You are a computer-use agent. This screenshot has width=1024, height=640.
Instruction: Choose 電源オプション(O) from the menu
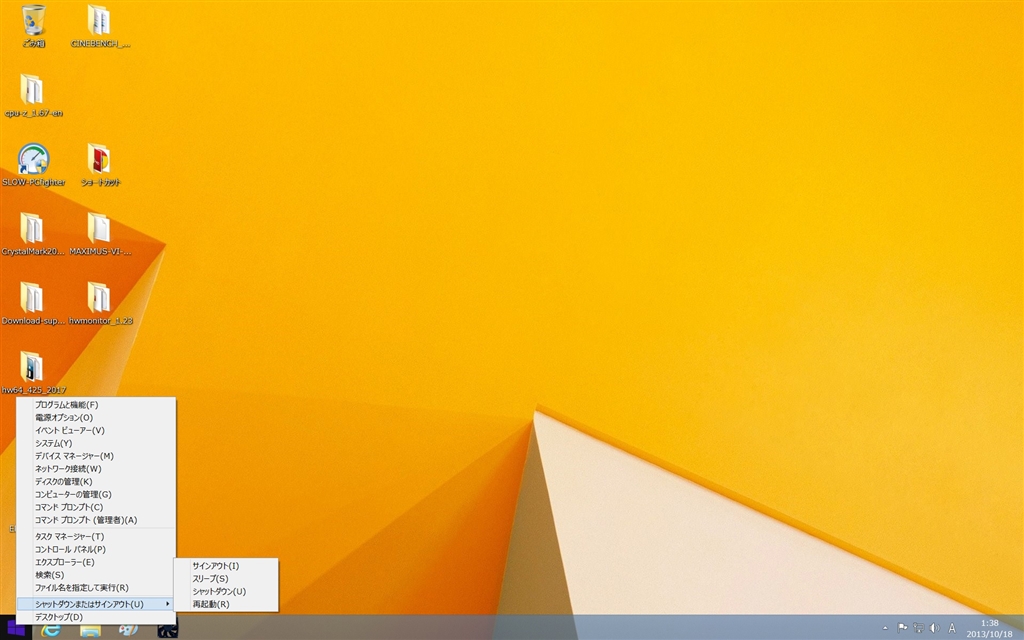click(x=96, y=417)
